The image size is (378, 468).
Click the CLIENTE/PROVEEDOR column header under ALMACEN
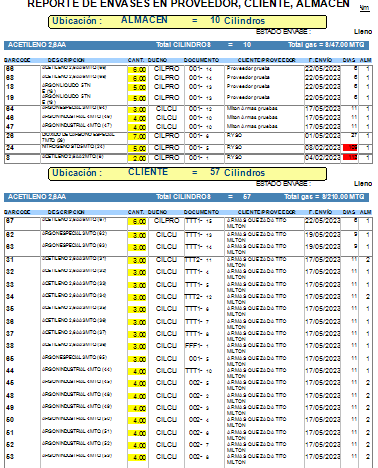pos(266,60)
